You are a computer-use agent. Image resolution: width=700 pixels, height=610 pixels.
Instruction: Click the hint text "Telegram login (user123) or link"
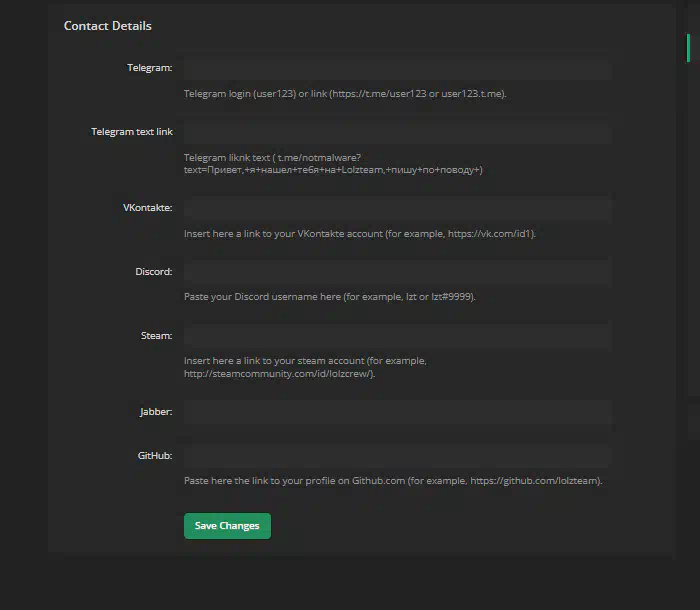(x=345, y=94)
